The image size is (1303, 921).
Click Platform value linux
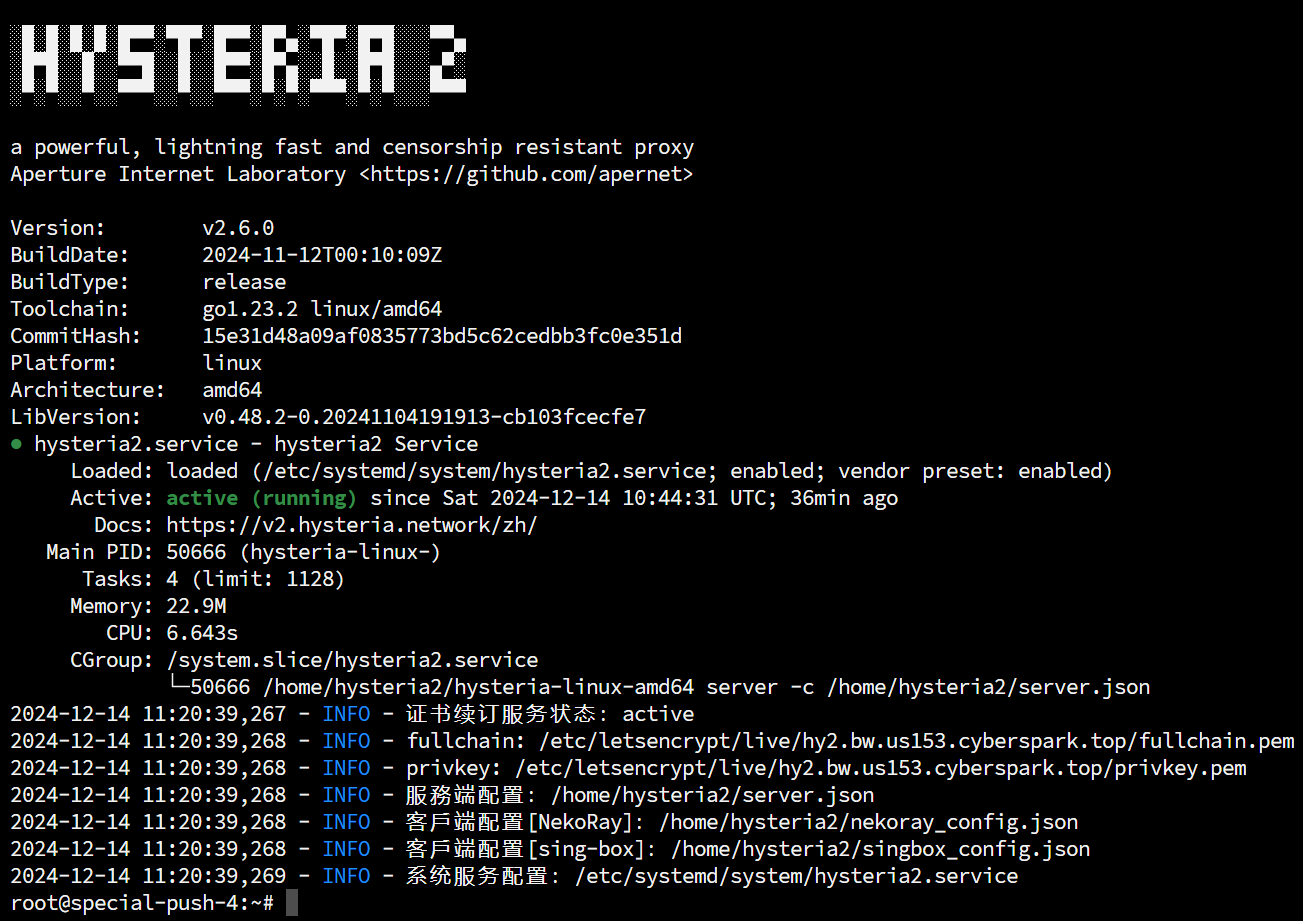point(232,363)
